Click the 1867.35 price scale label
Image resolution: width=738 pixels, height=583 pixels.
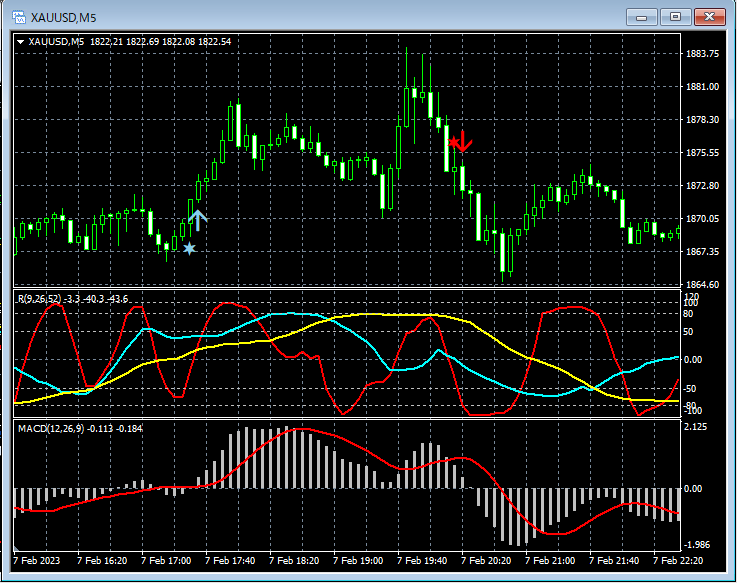pyautogui.click(x=702, y=251)
